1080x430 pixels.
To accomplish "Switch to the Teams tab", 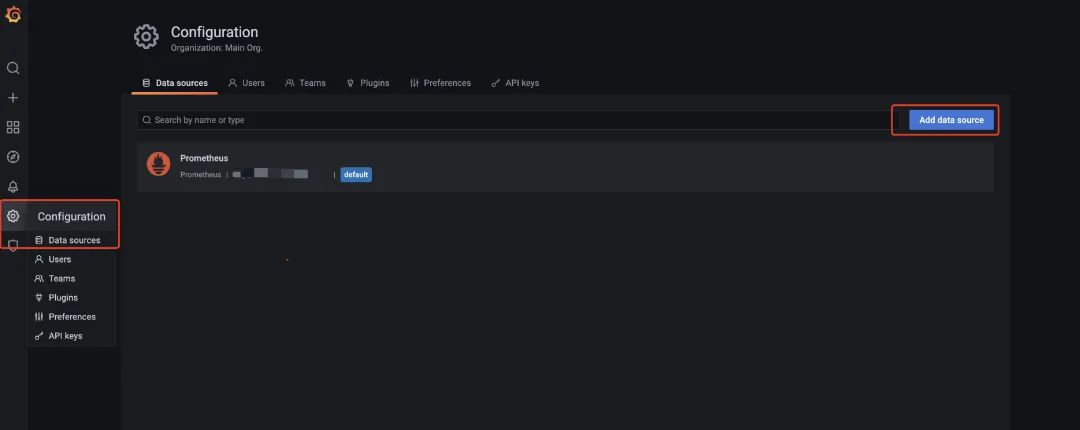I will pos(305,83).
